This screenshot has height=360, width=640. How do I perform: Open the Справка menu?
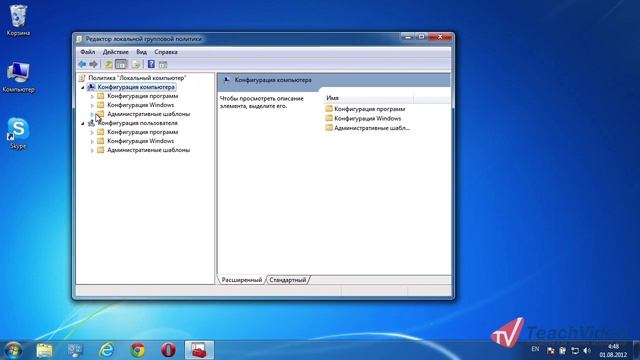coord(166,52)
